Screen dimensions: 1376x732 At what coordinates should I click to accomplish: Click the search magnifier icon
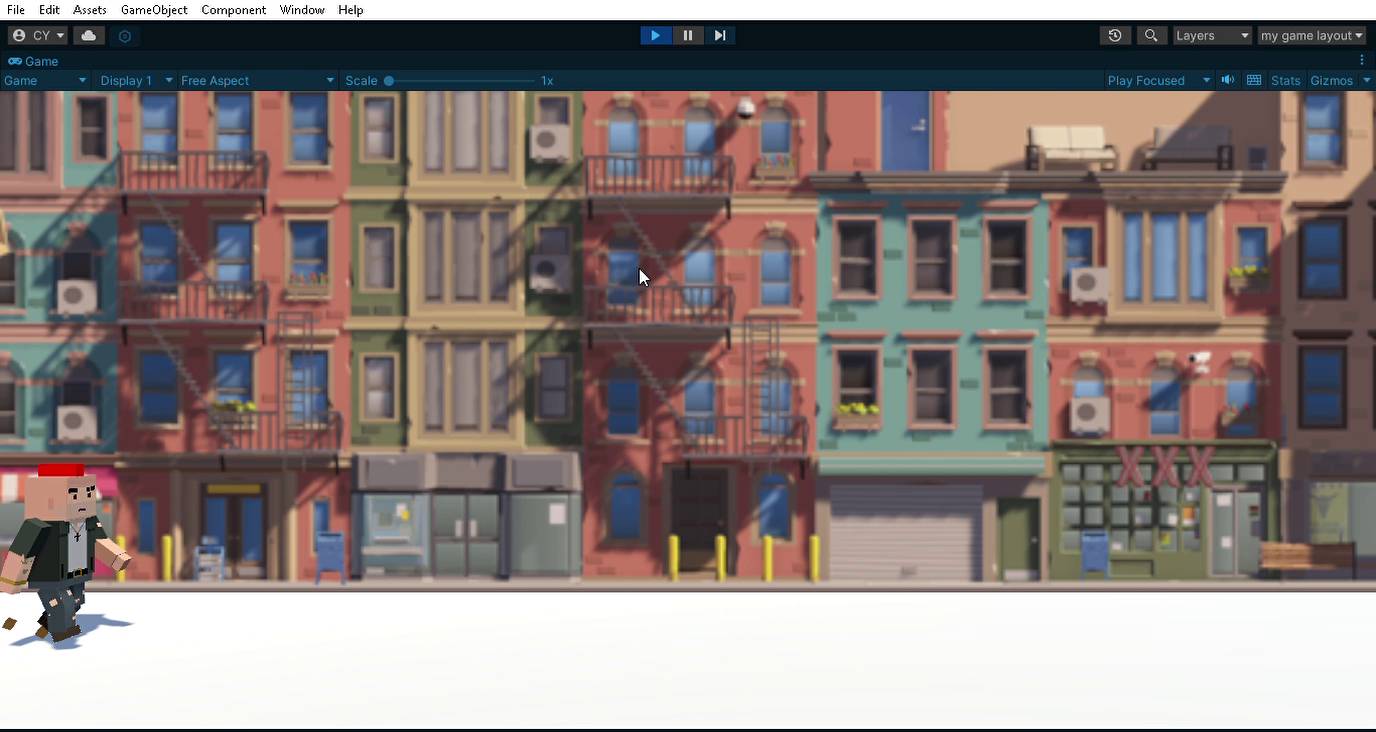point(1151,36)
